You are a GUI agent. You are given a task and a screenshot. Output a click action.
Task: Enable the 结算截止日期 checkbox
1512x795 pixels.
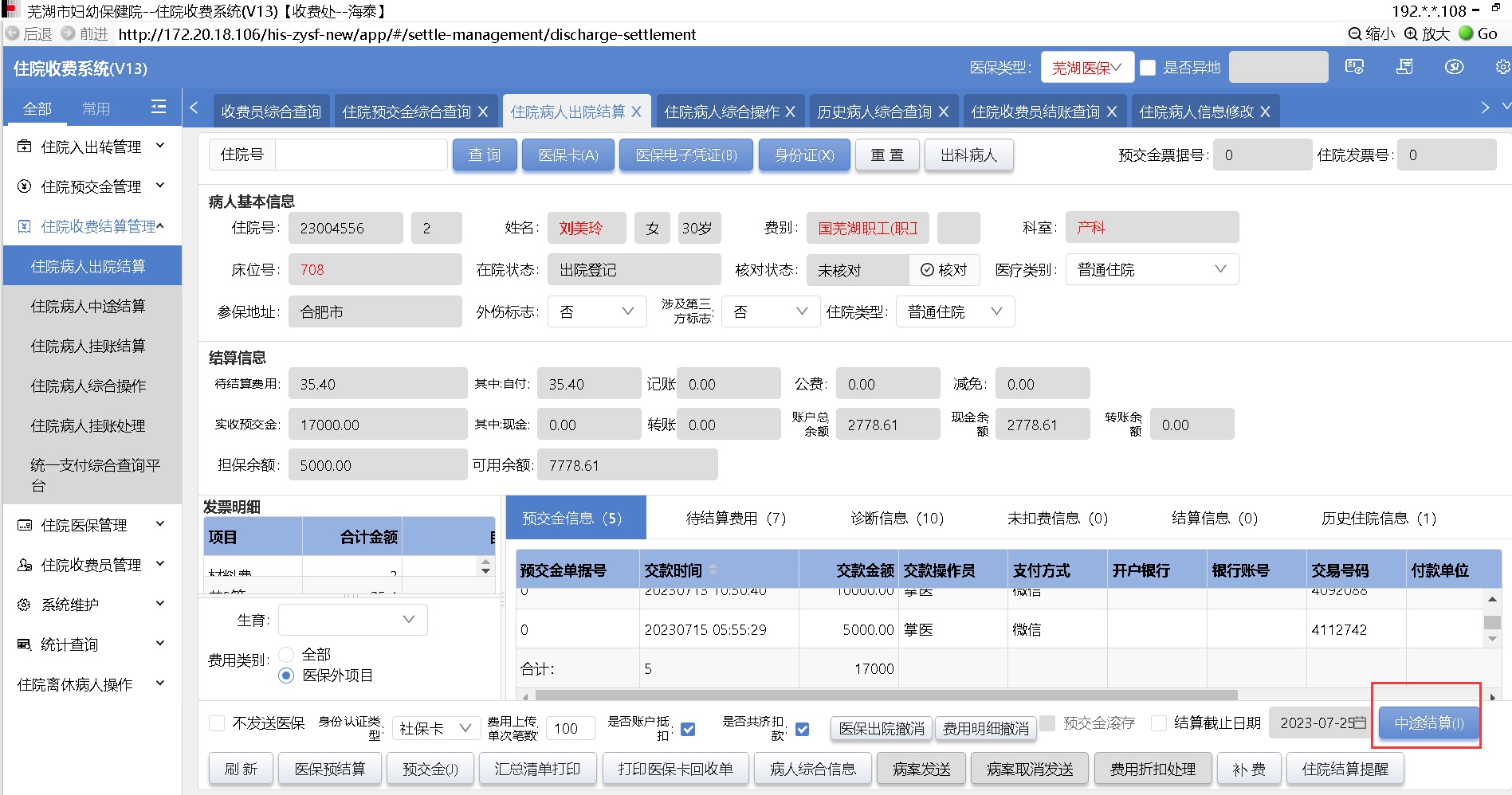(1159, 723)
